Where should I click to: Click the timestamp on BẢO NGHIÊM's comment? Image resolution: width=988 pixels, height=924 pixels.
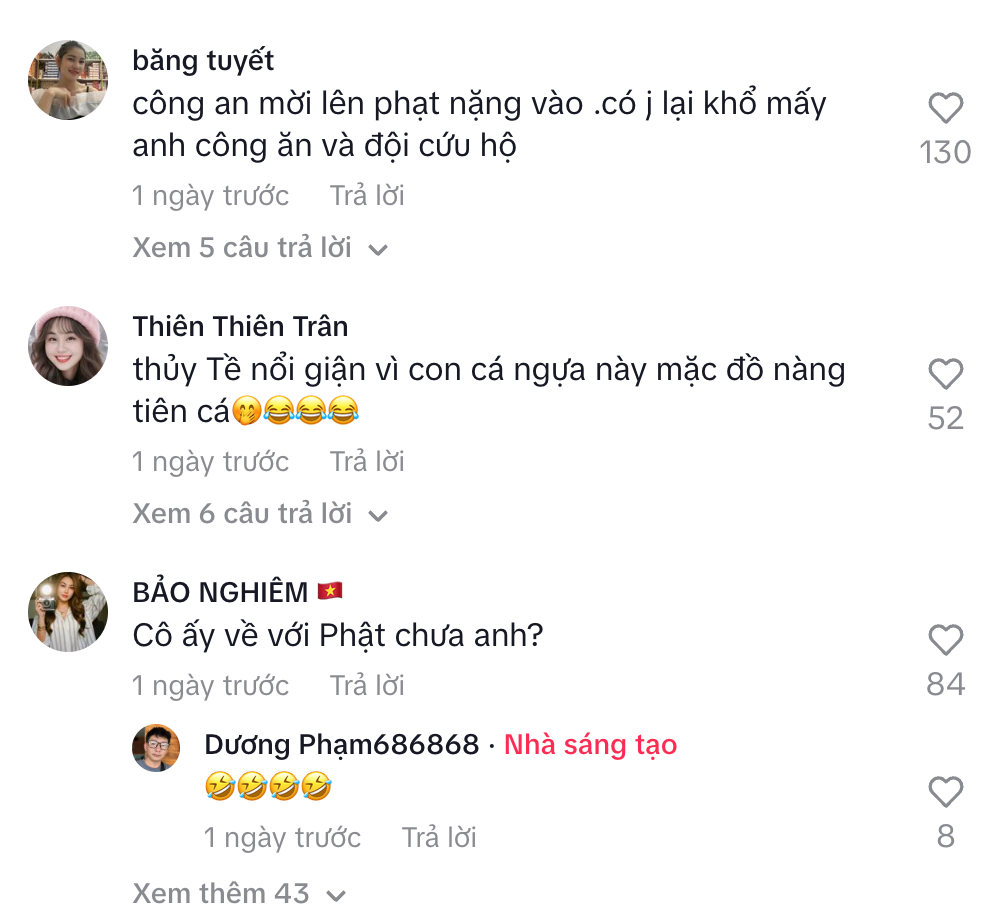pos(210,686)
